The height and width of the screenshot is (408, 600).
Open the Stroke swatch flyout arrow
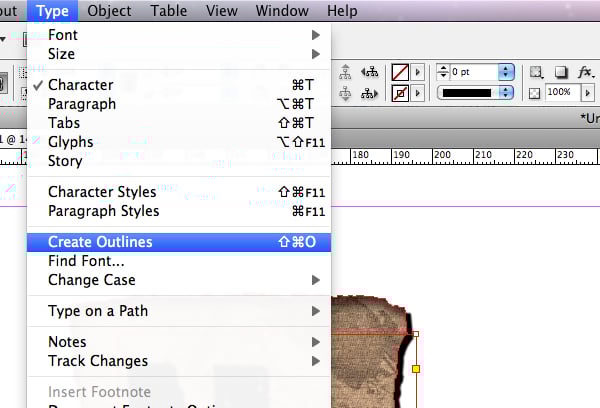[417, 93]
